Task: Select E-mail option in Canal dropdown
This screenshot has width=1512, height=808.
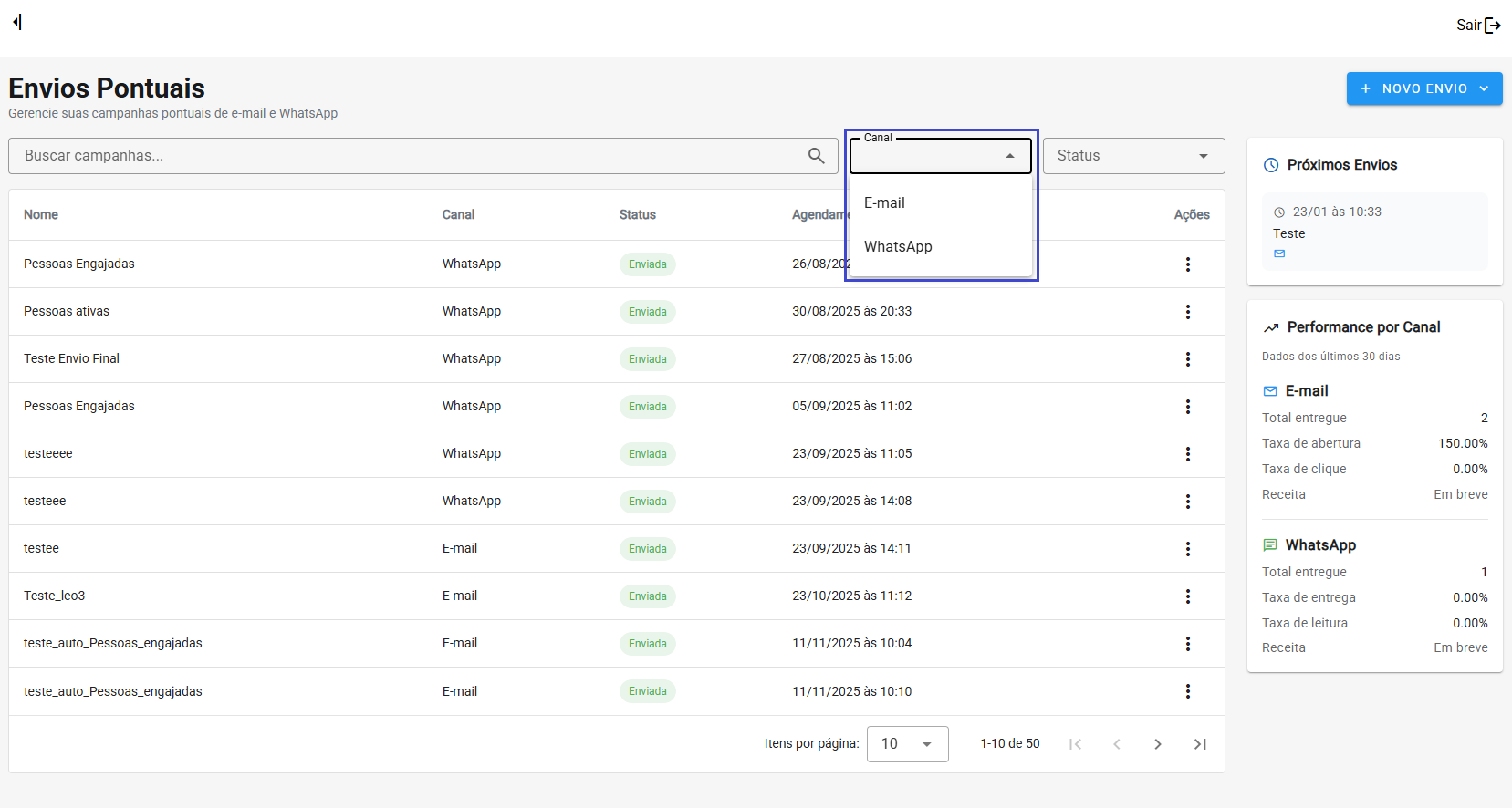Action: point(884,203)
